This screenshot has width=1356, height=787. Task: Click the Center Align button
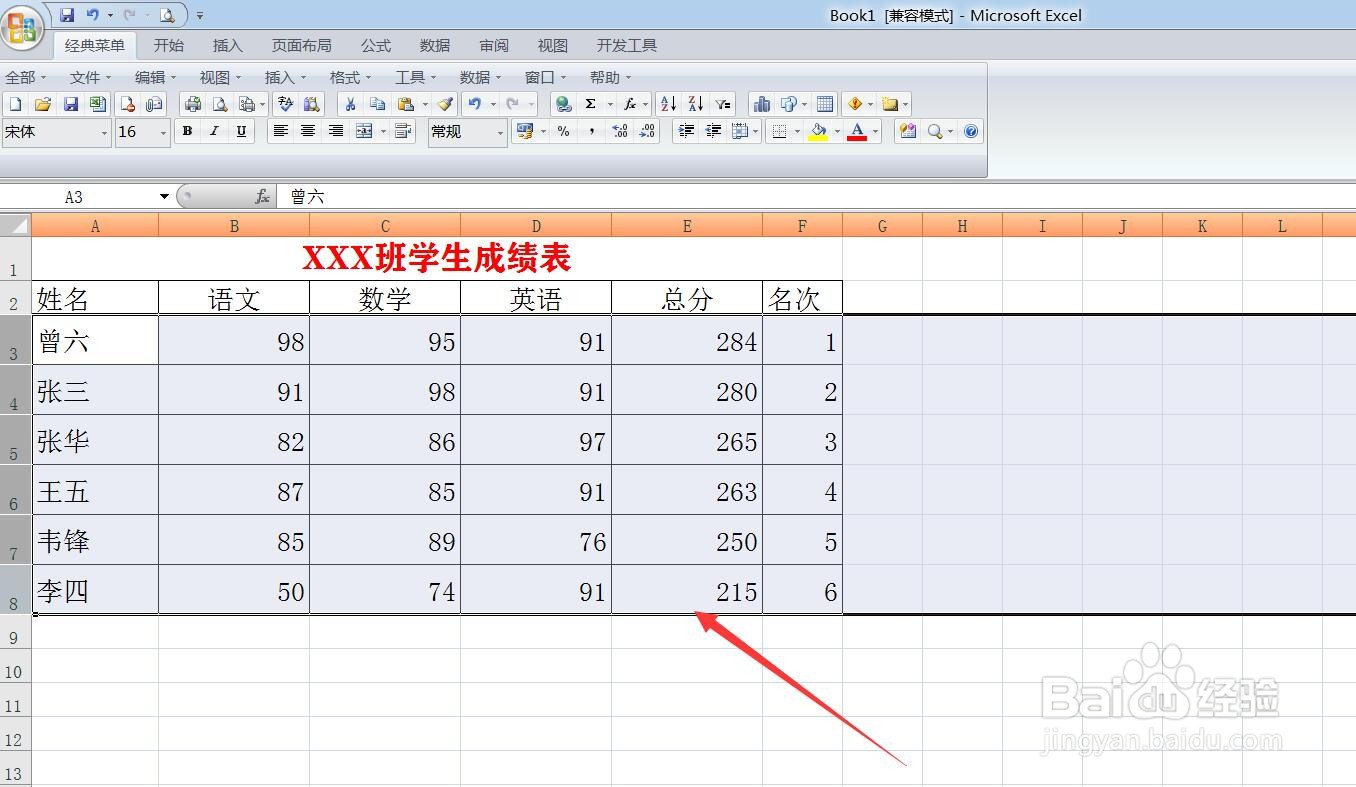click(308, 131)
